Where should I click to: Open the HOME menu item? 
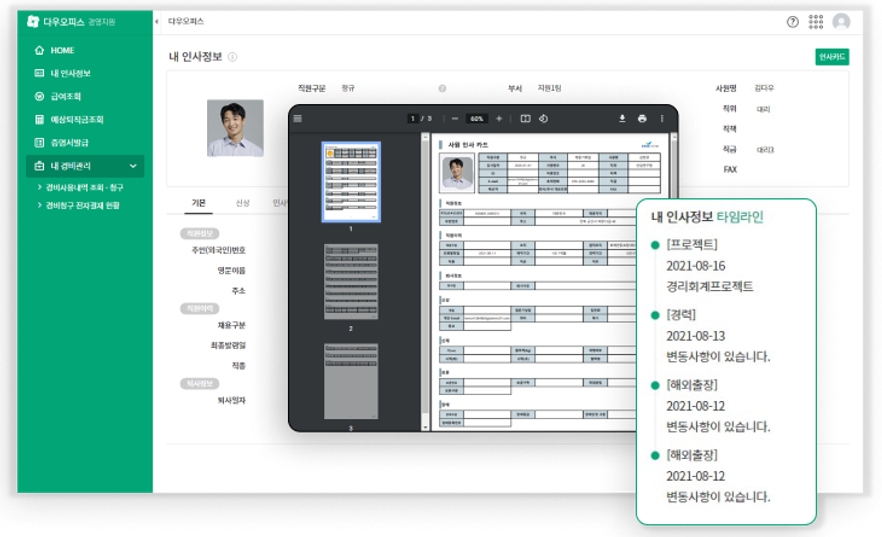pyautogui.click(x=62, y=51)
